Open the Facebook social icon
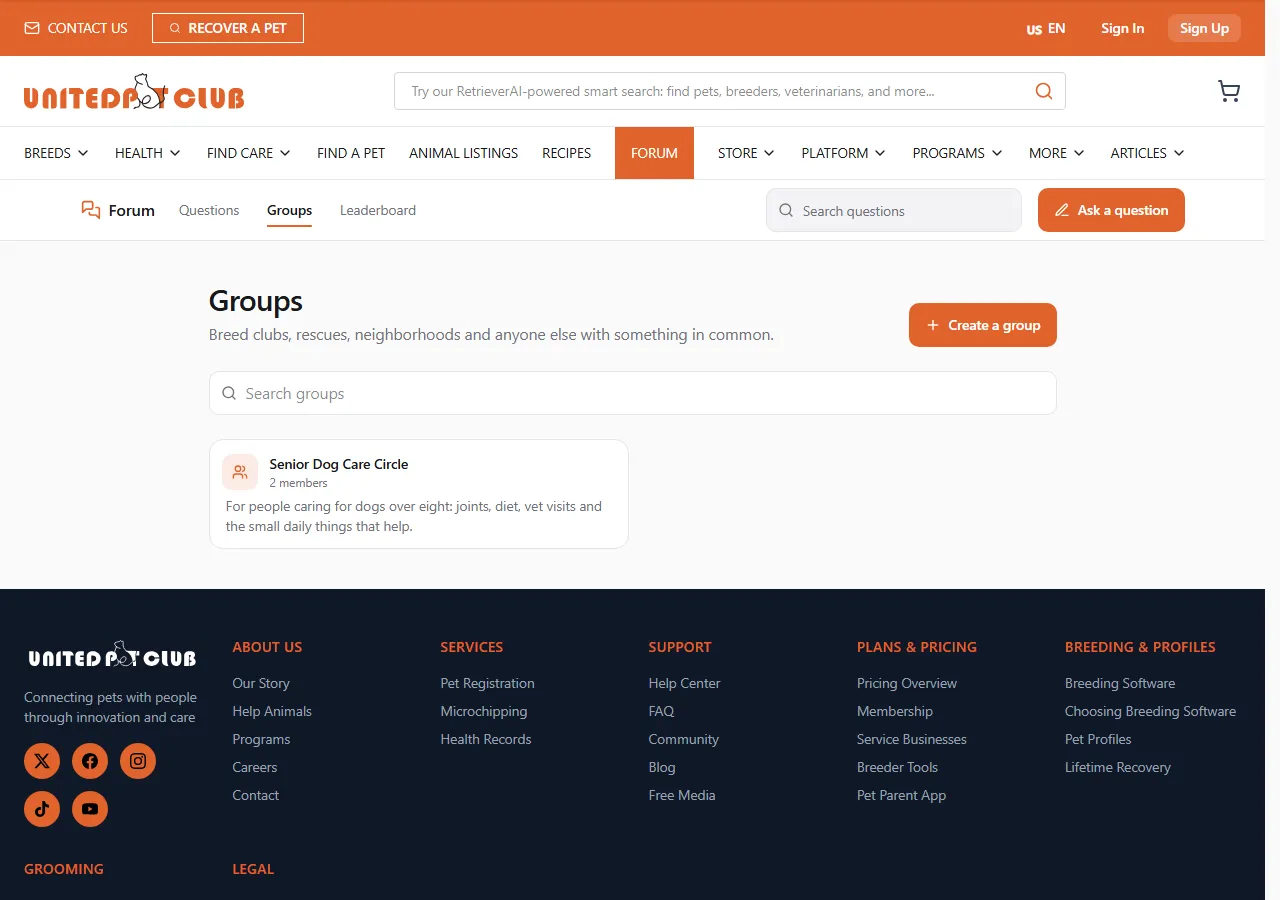 (x=90, y=761)
